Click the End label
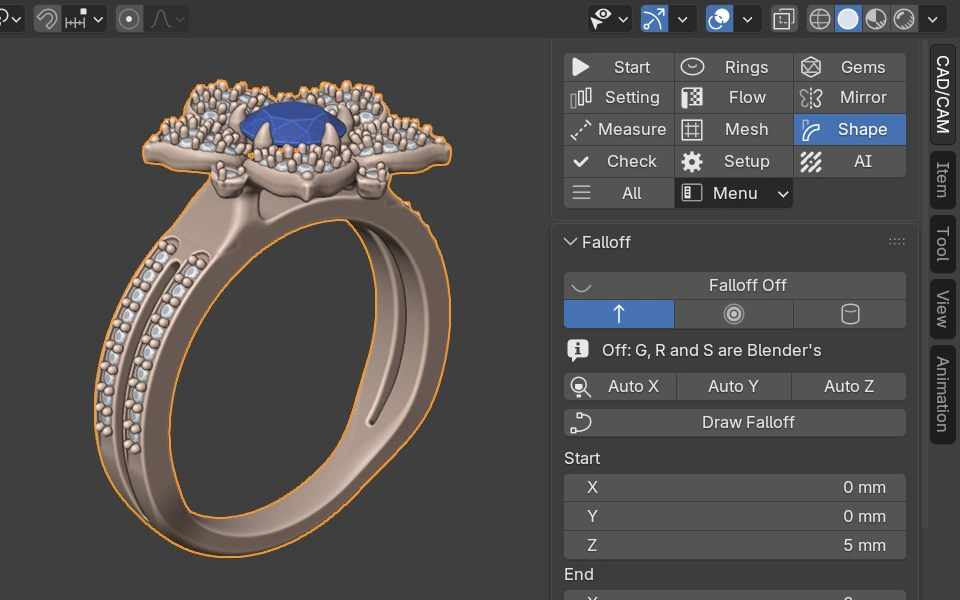The image size is (960, 600). pyautogui.click(x=579, y=574)
